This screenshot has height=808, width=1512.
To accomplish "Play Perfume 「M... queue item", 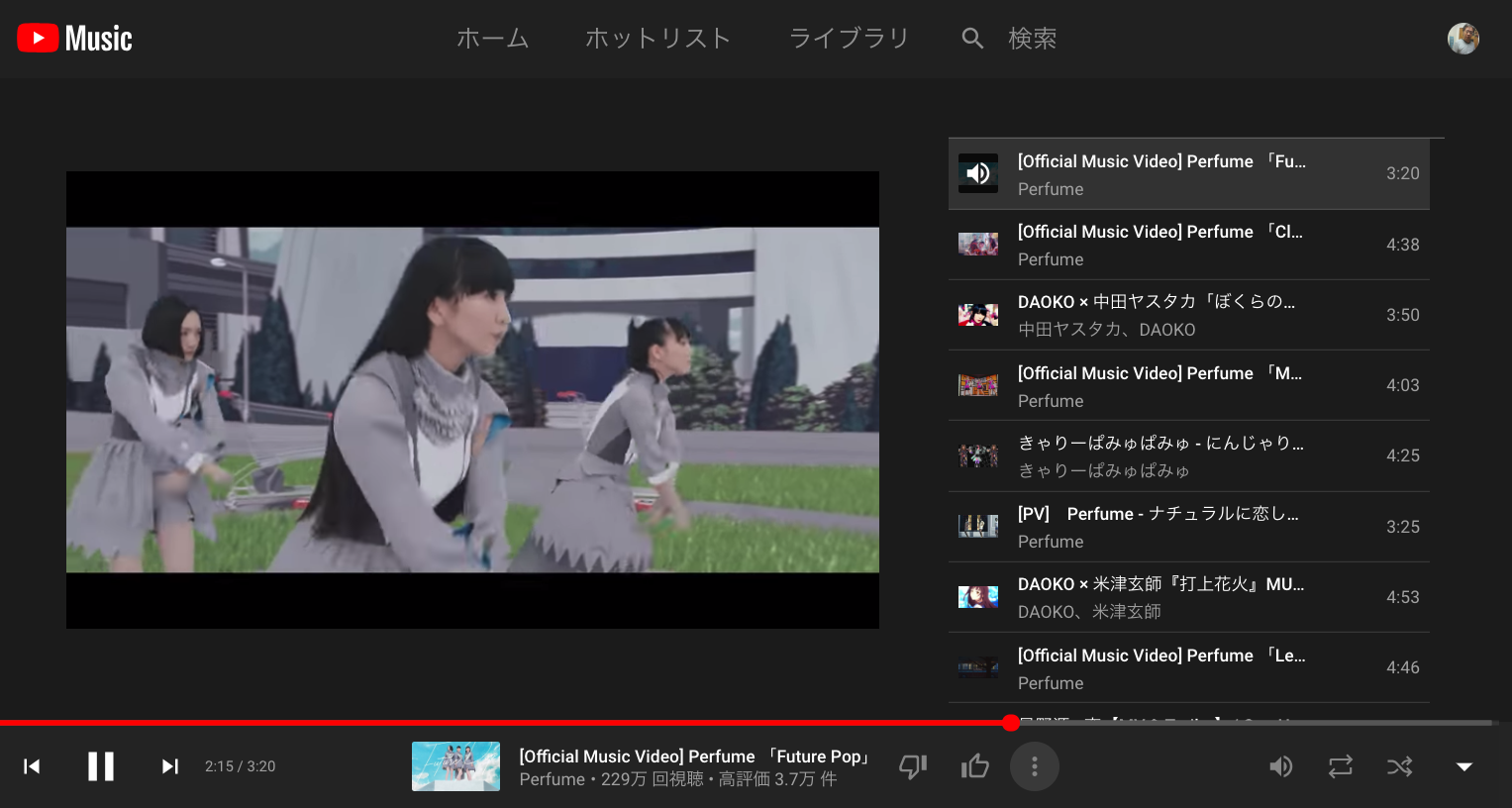I will 1189,385.
